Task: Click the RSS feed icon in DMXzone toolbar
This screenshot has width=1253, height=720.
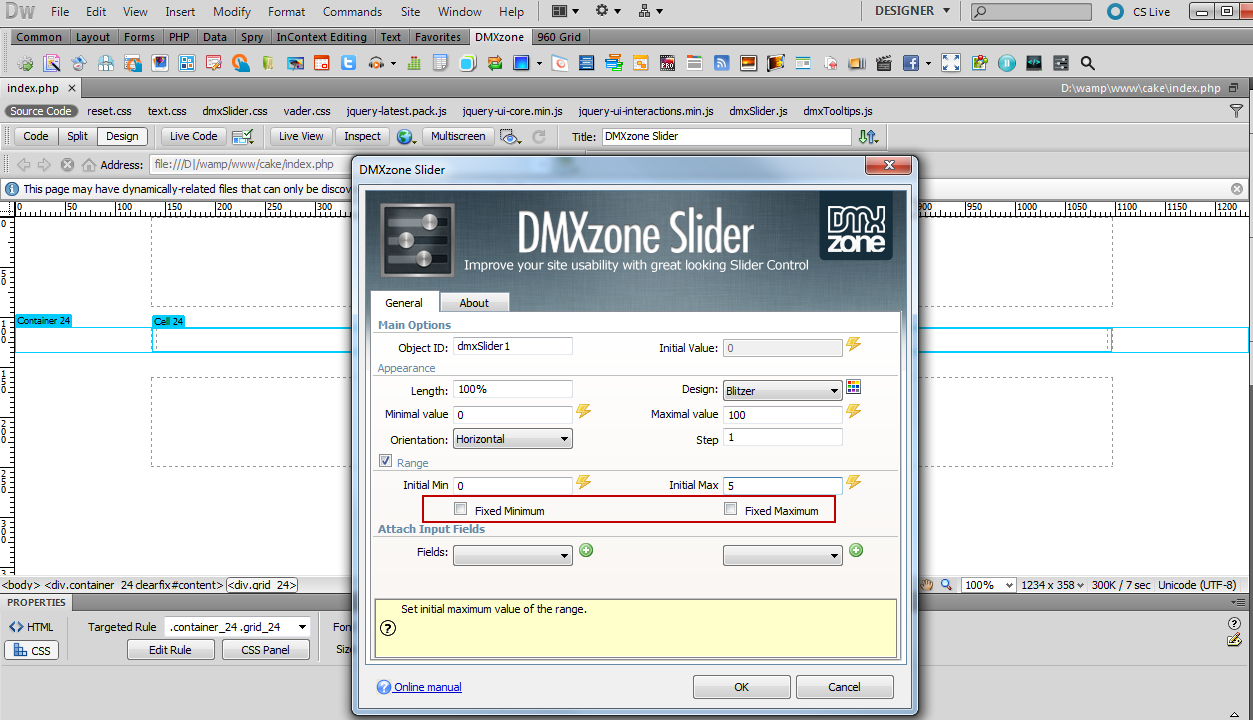Action: (721, 63)
